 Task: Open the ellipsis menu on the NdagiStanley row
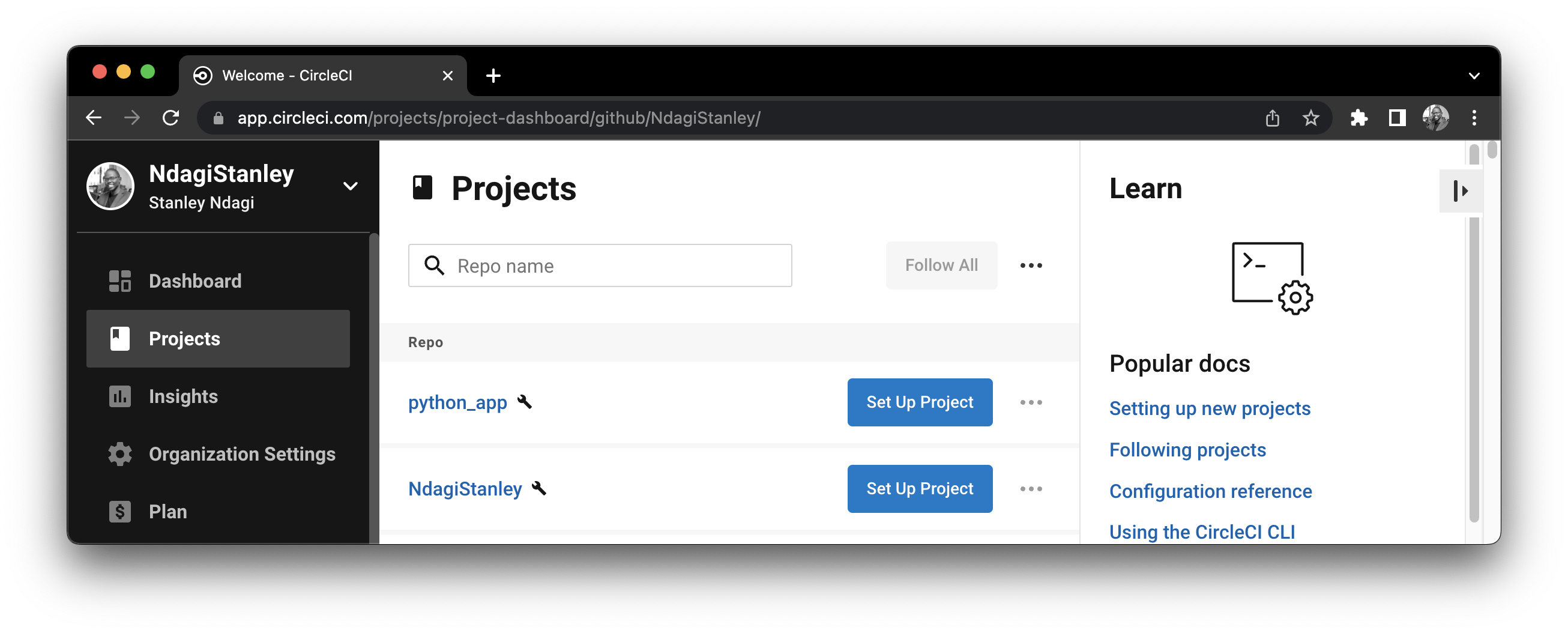(x=1031, y=488)
